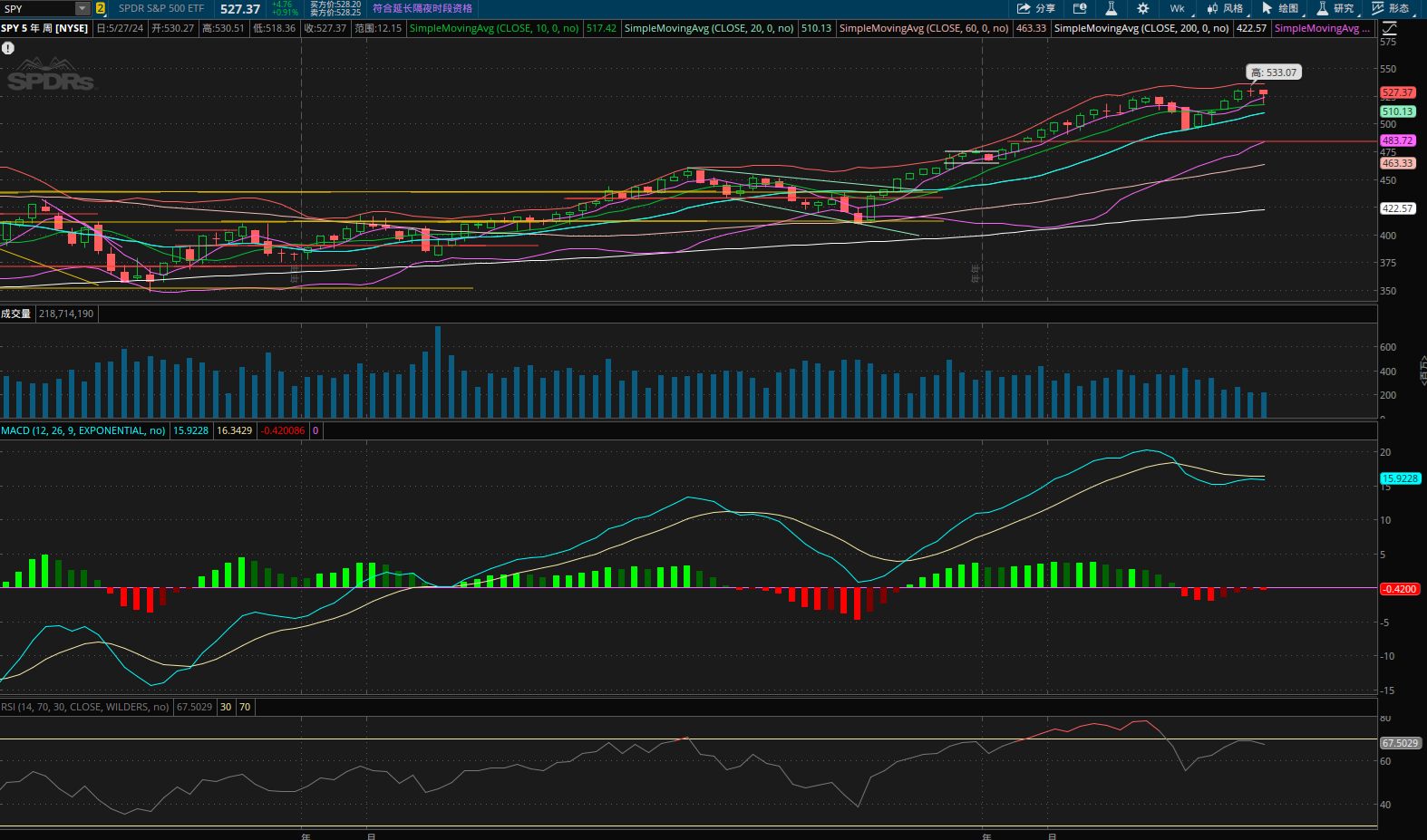Open the 风格 style menu
This screenshot has height=840, width=1427.
[1227, 8]
